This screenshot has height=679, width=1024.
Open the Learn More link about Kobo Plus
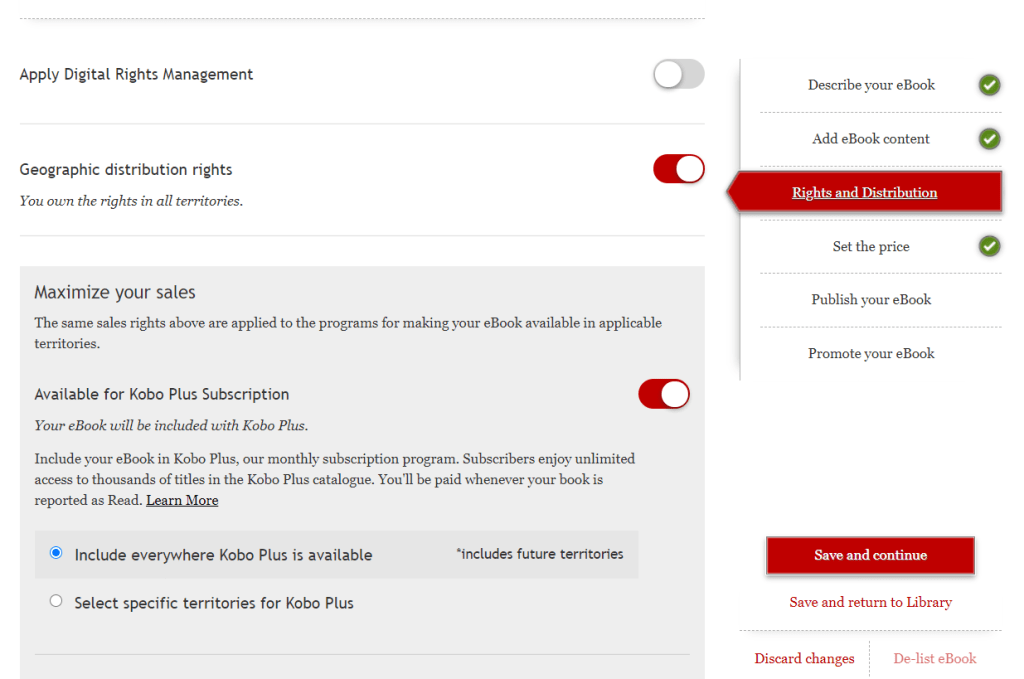tap(182, 500)
